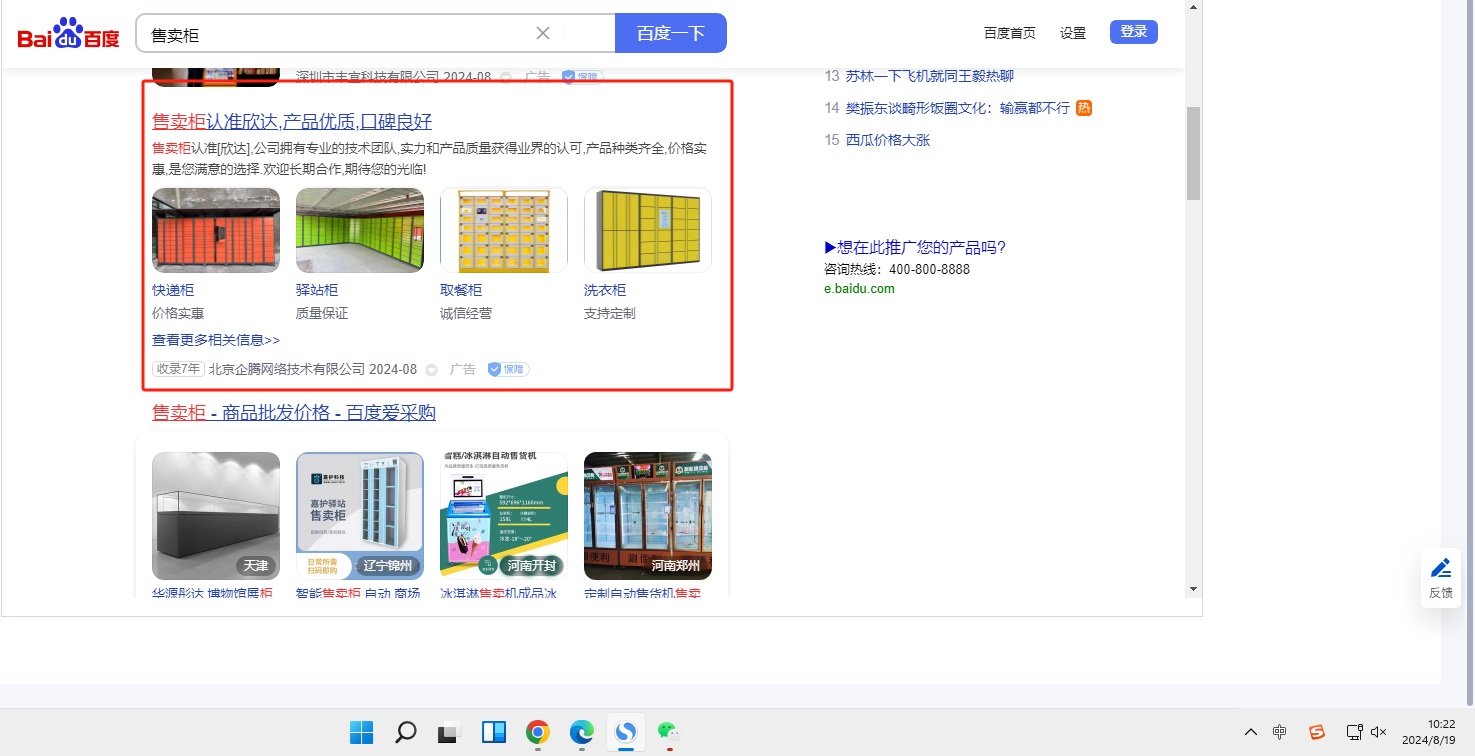This screenshot has height=756, width=1475.
Task: Open WeChat from the taskbar
Action: (669, 732)
